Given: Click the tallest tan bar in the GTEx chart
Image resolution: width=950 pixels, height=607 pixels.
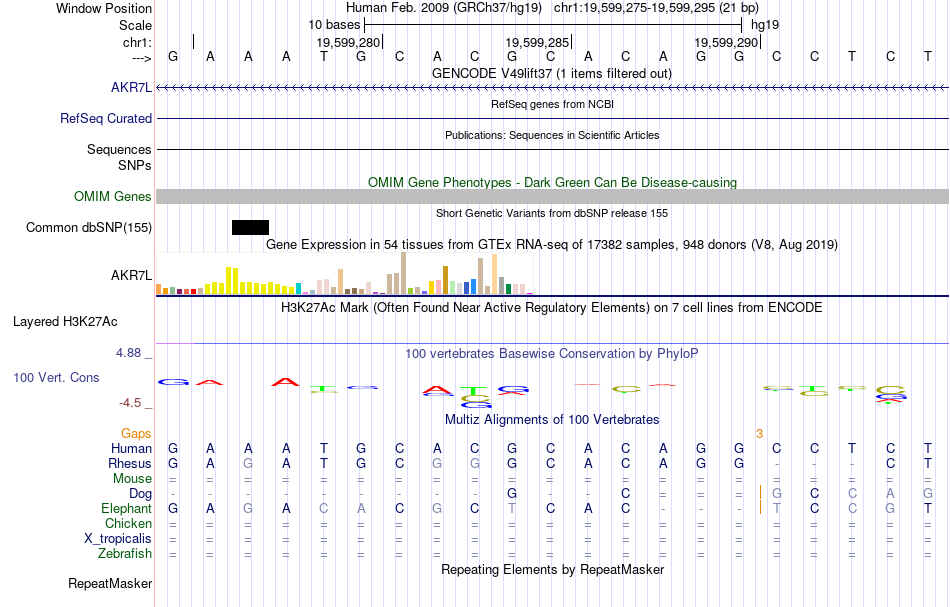Looking at the screenshot, I should pos(404,273).
